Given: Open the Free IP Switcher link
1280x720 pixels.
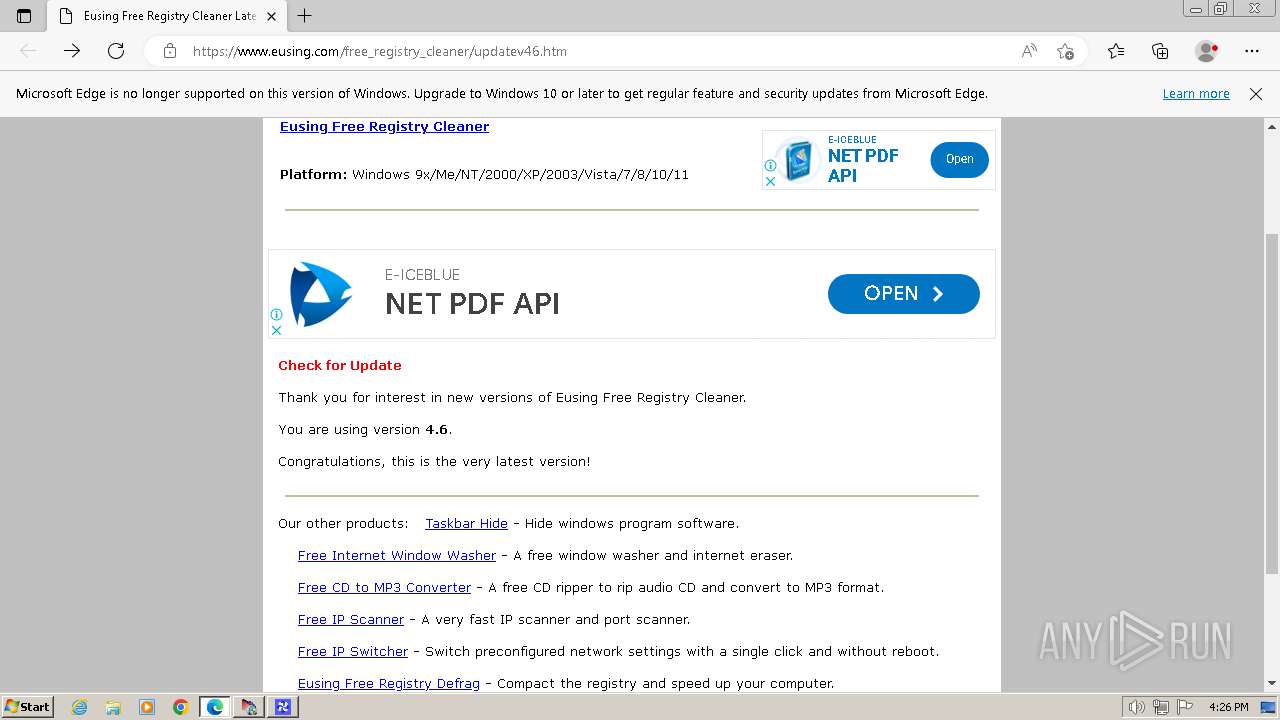Looking at the screenshot, I should pos(353,651).
